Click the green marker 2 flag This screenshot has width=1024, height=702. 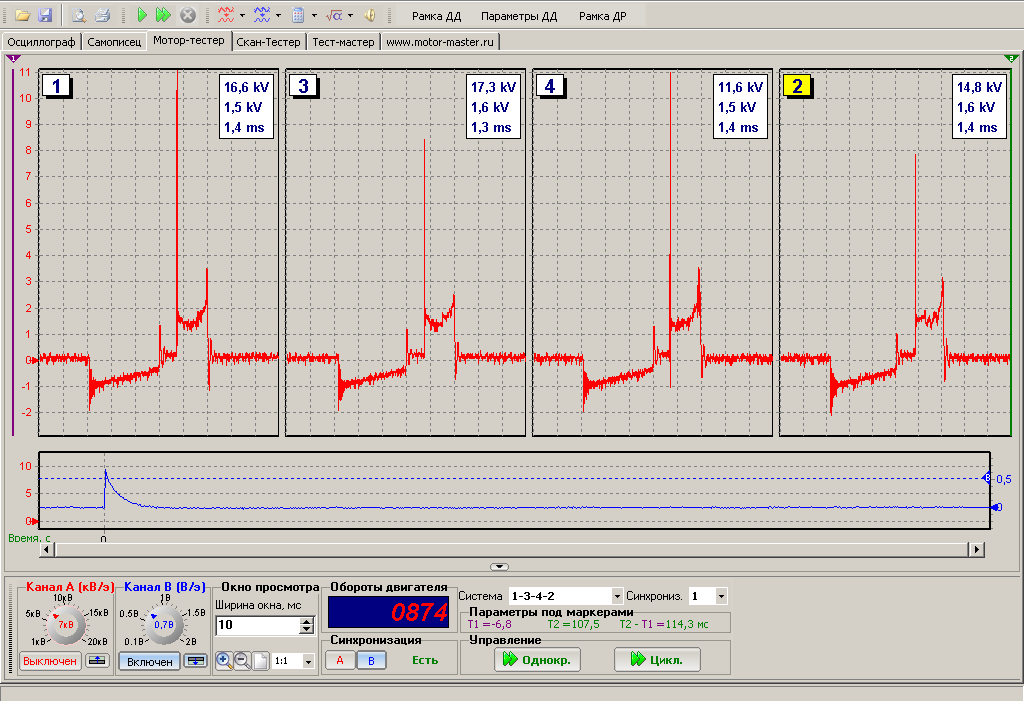click(1011, 59)
